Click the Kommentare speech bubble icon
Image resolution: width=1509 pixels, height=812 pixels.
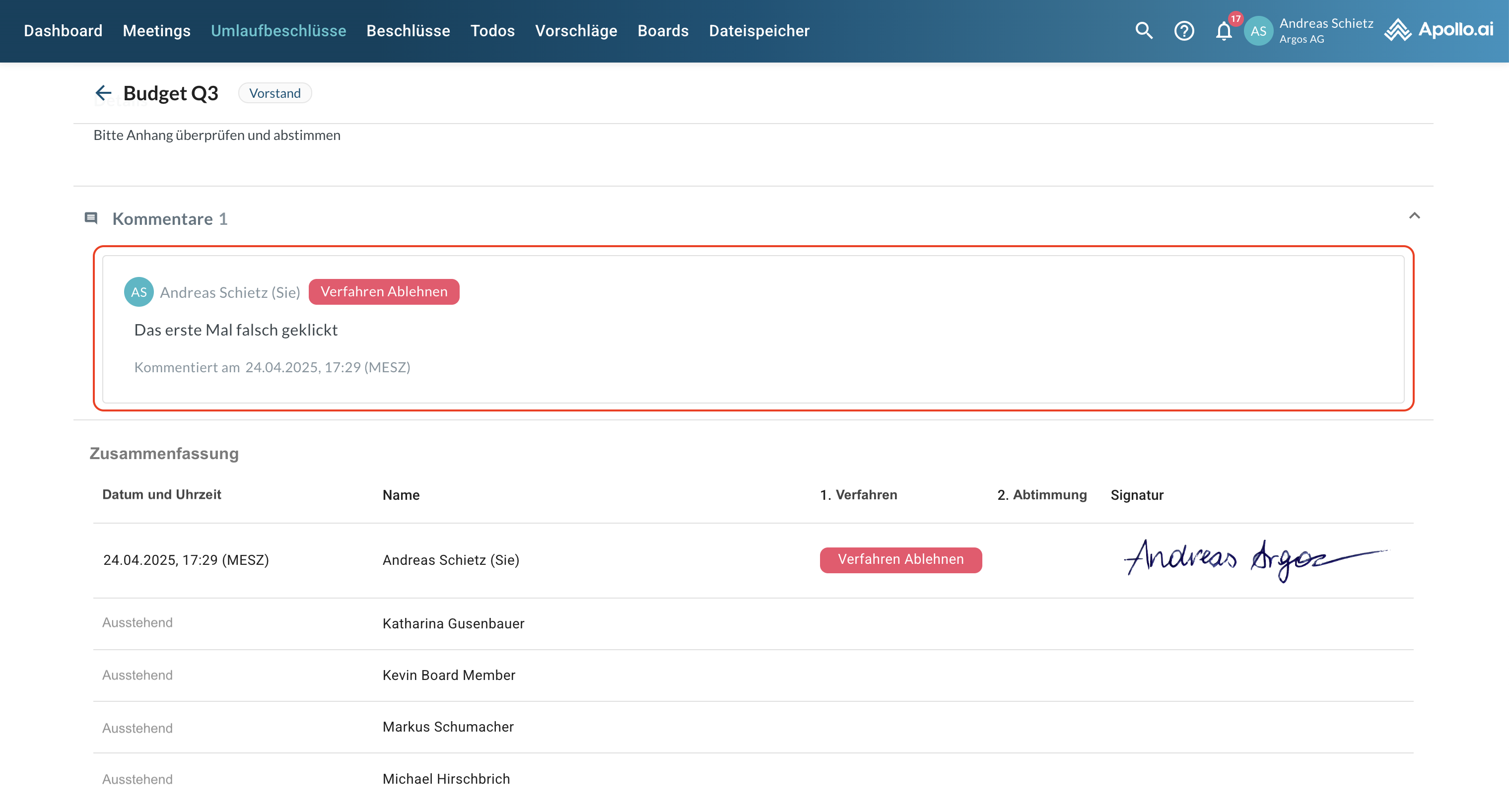coord(91,218)
